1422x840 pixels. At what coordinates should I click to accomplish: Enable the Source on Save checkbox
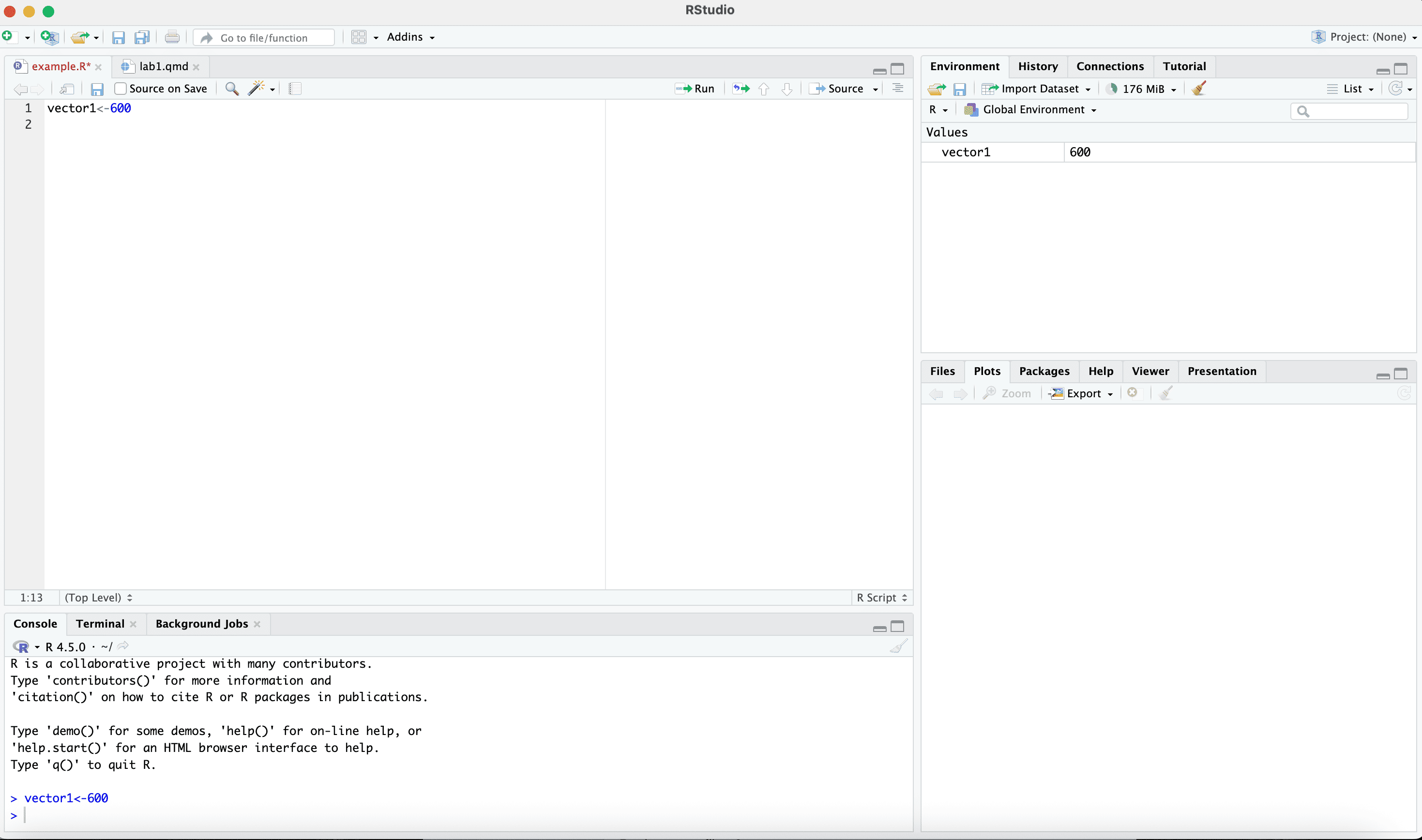point(121,88)
